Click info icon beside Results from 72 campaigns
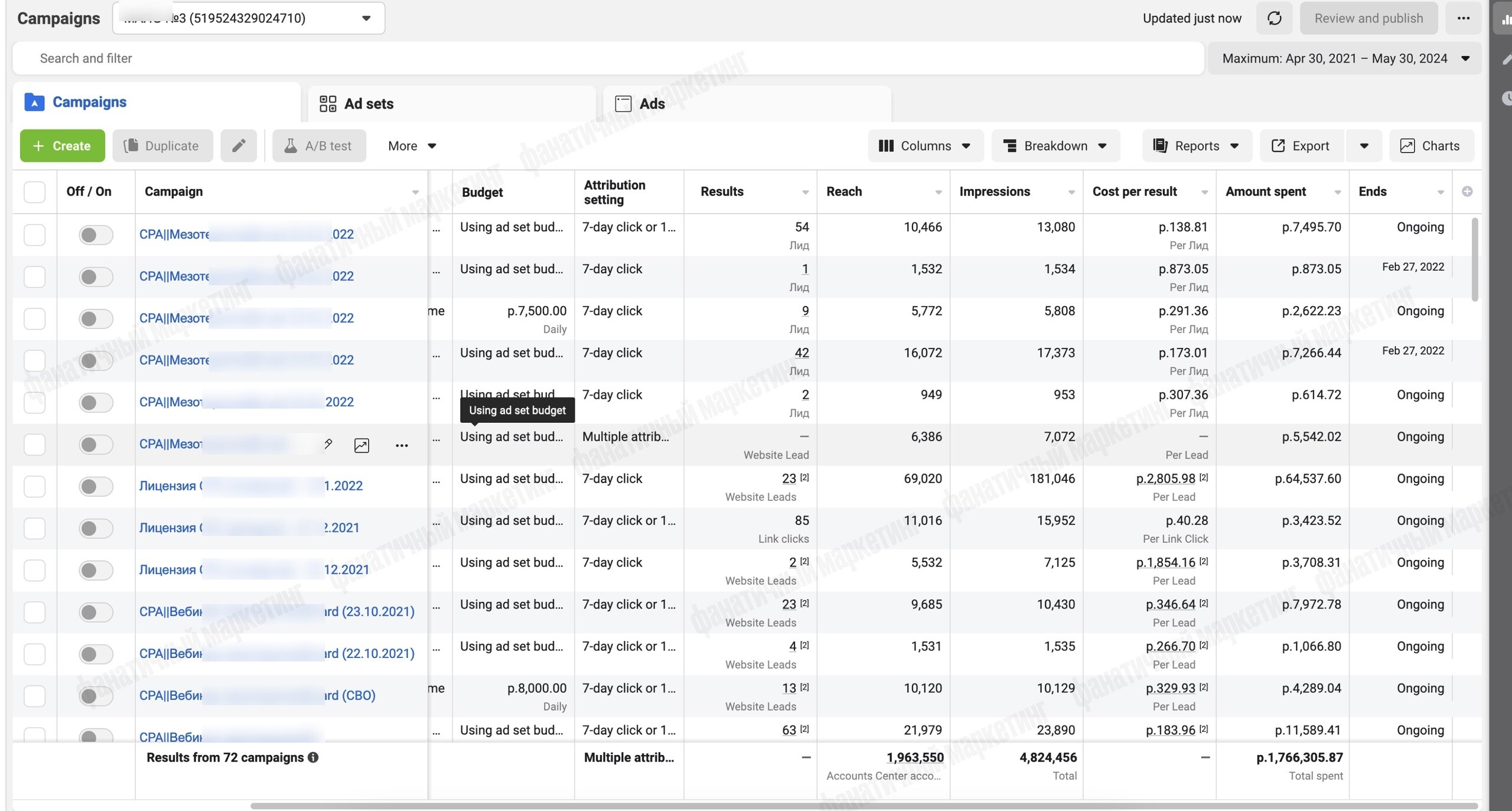 pyautogui.click(x=313, y=757)
